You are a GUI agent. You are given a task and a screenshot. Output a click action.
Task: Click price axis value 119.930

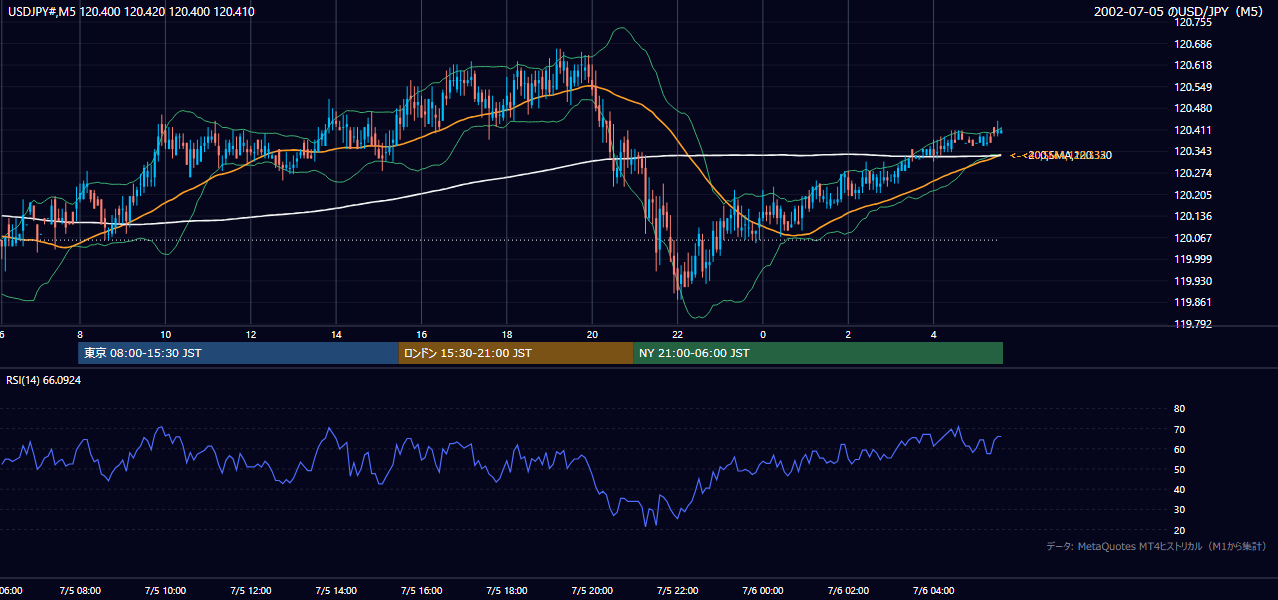pyautogui.click(x=1194, y=281)
